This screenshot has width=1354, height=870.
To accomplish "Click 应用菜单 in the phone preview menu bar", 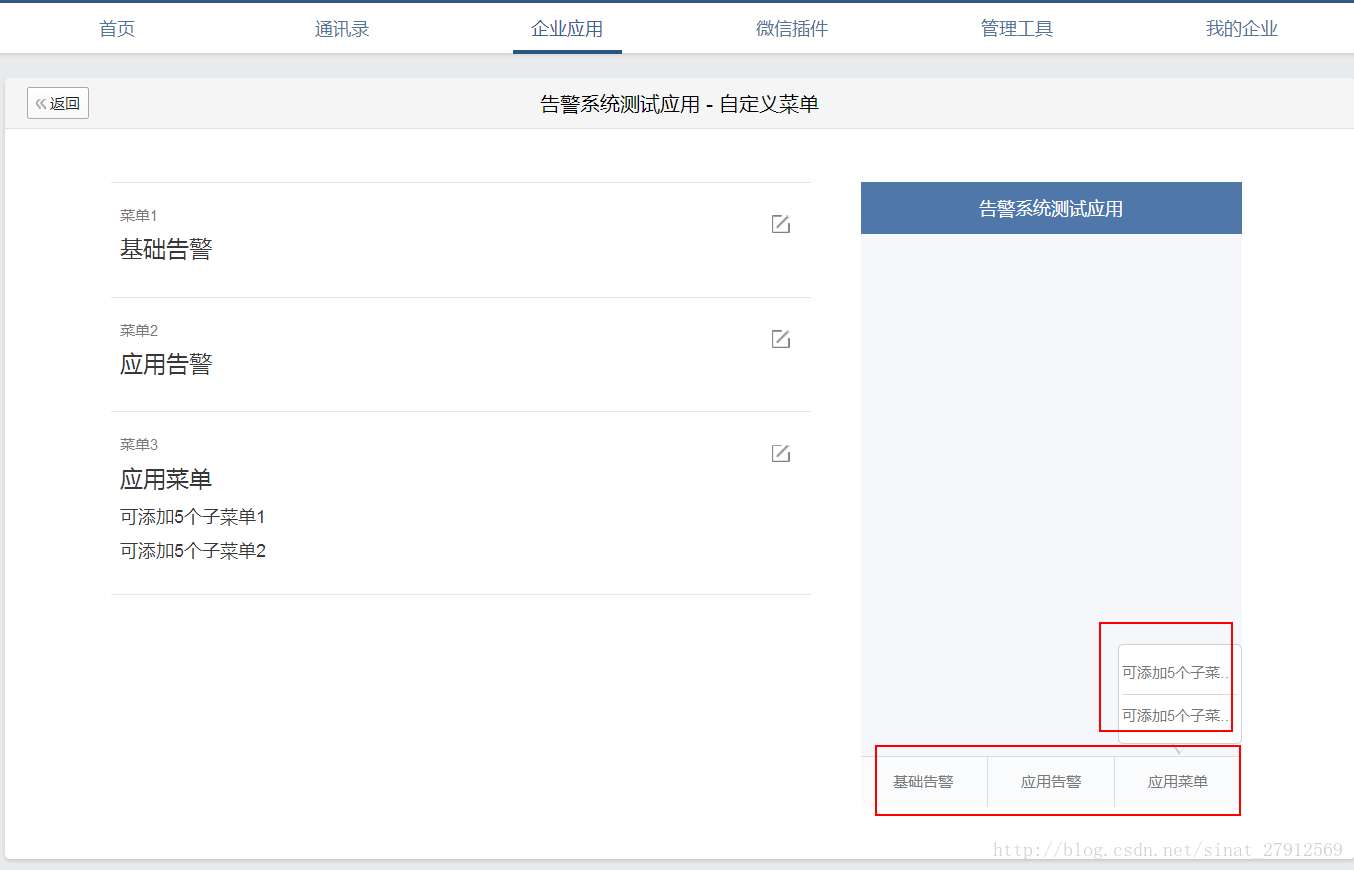I will [1178, 782].
